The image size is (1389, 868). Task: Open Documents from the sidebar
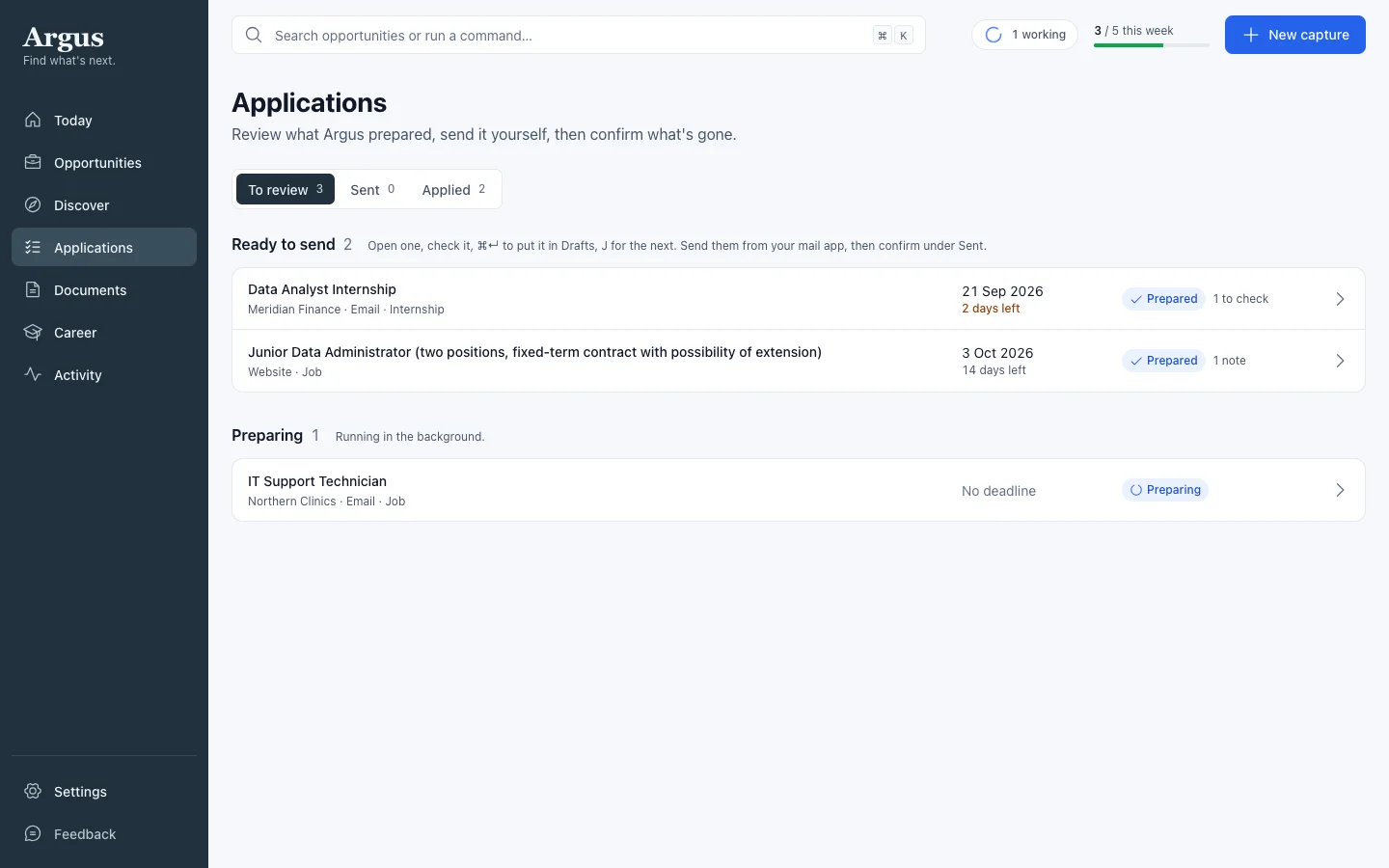point(104,289)
